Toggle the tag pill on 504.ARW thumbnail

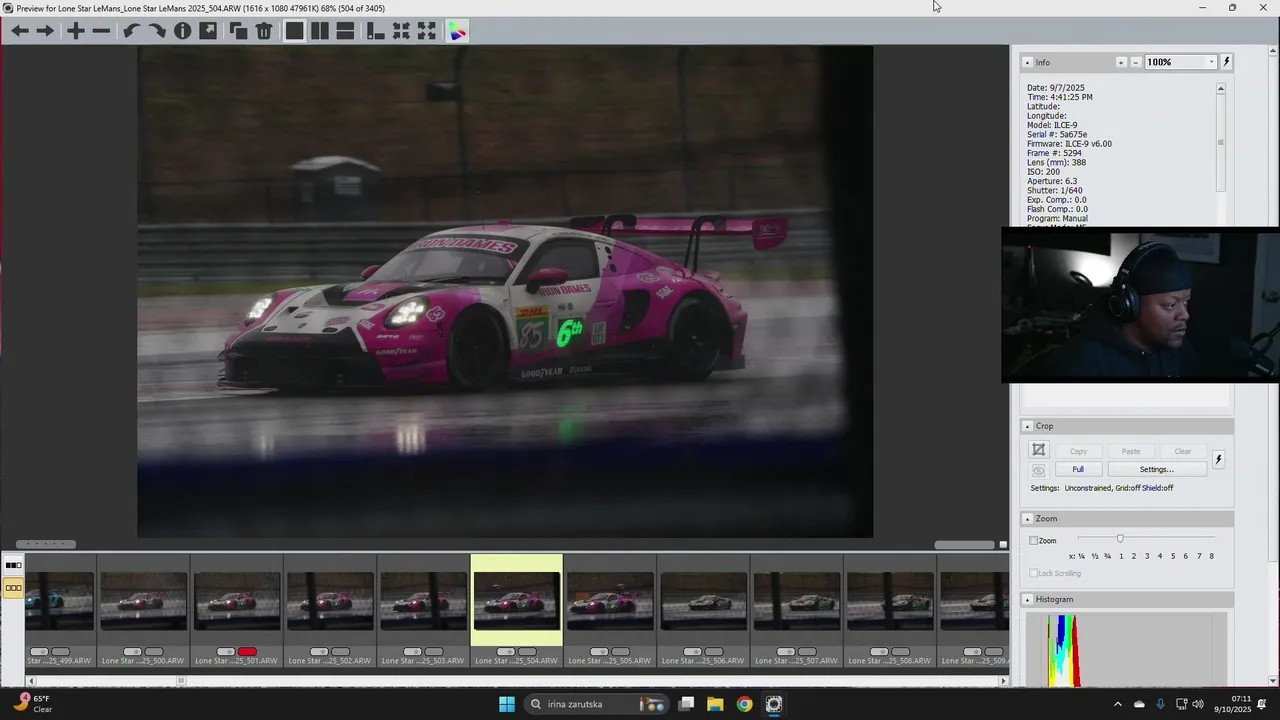506,652
